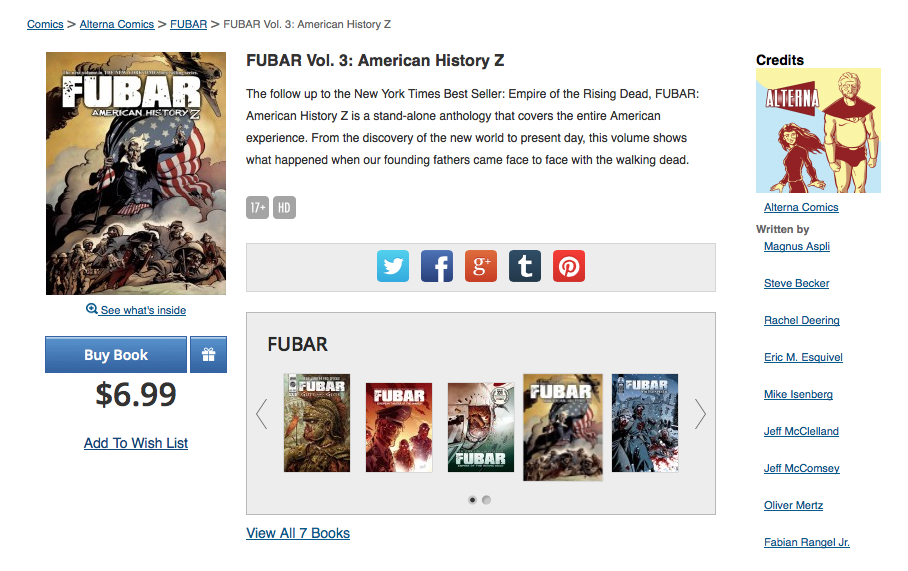Add To Wish List link

click(136, 443)
